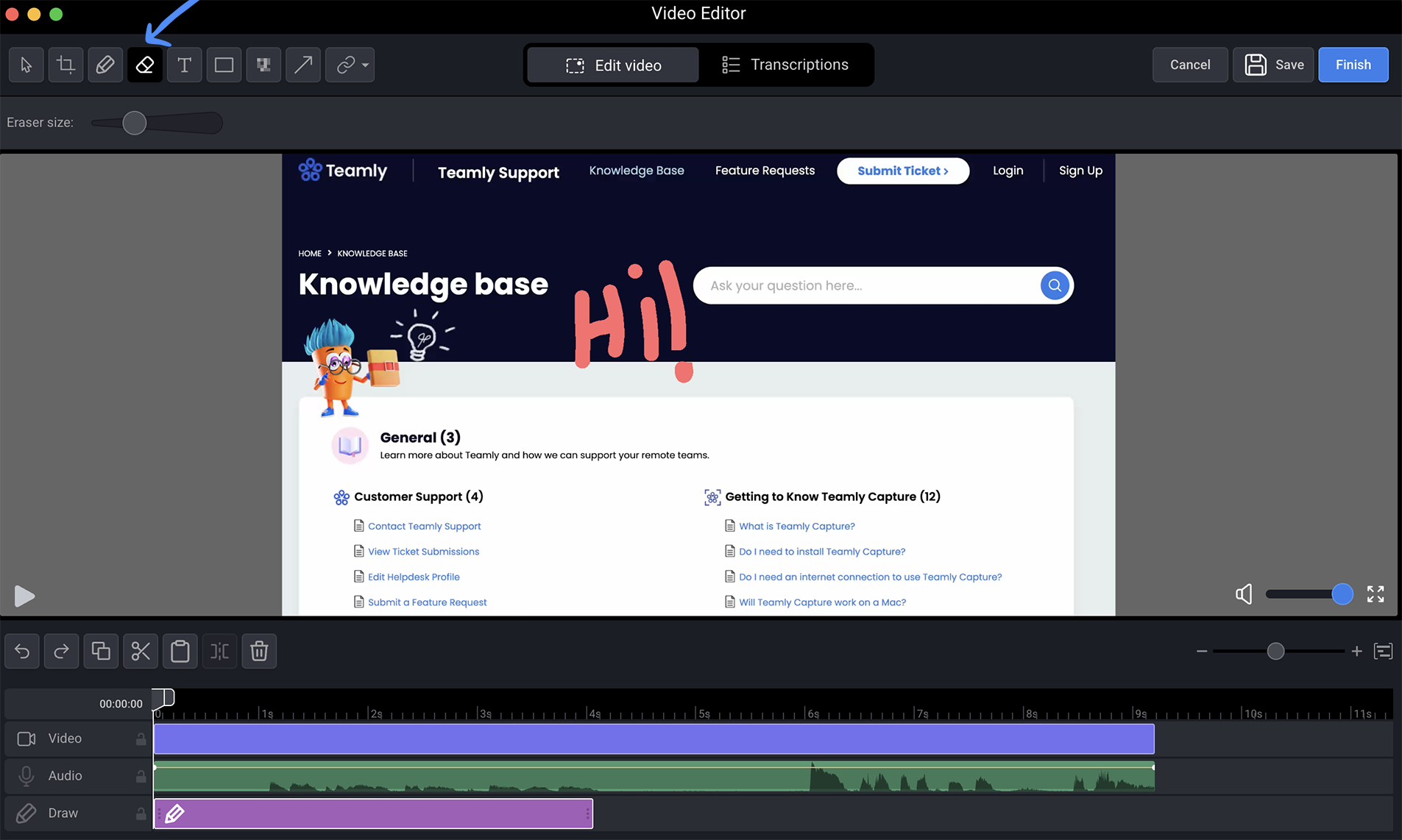Image resolution: width=1402 pixels, height=840 pixels.
Task: Toggle lock on Audio track
Action: [x=141, y=776]
